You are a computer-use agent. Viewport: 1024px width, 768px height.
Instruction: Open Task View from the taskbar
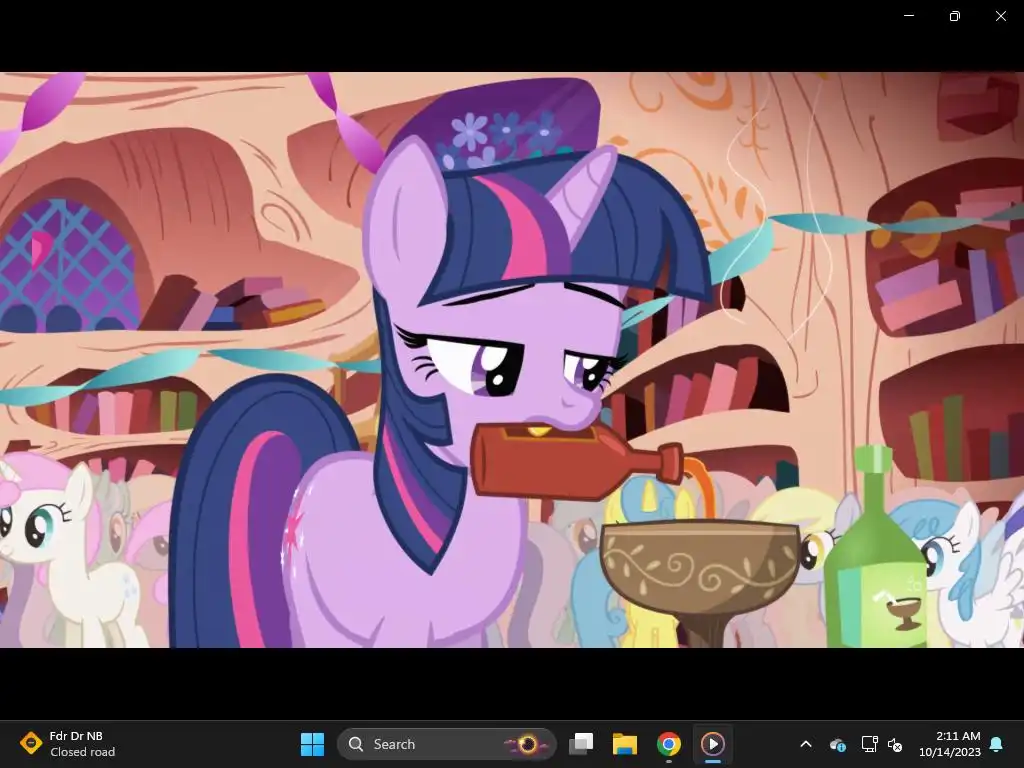581,744
